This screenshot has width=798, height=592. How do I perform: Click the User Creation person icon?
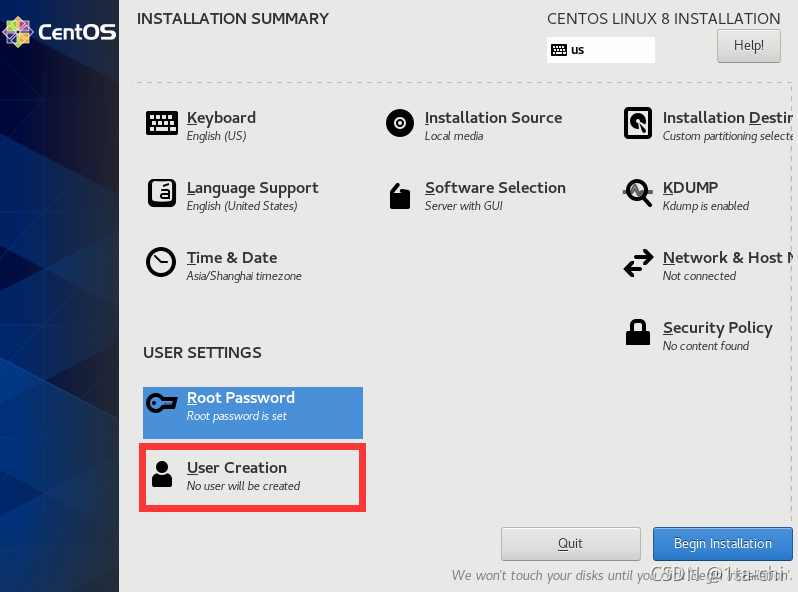pyautogui.click(x=162, y=474)
